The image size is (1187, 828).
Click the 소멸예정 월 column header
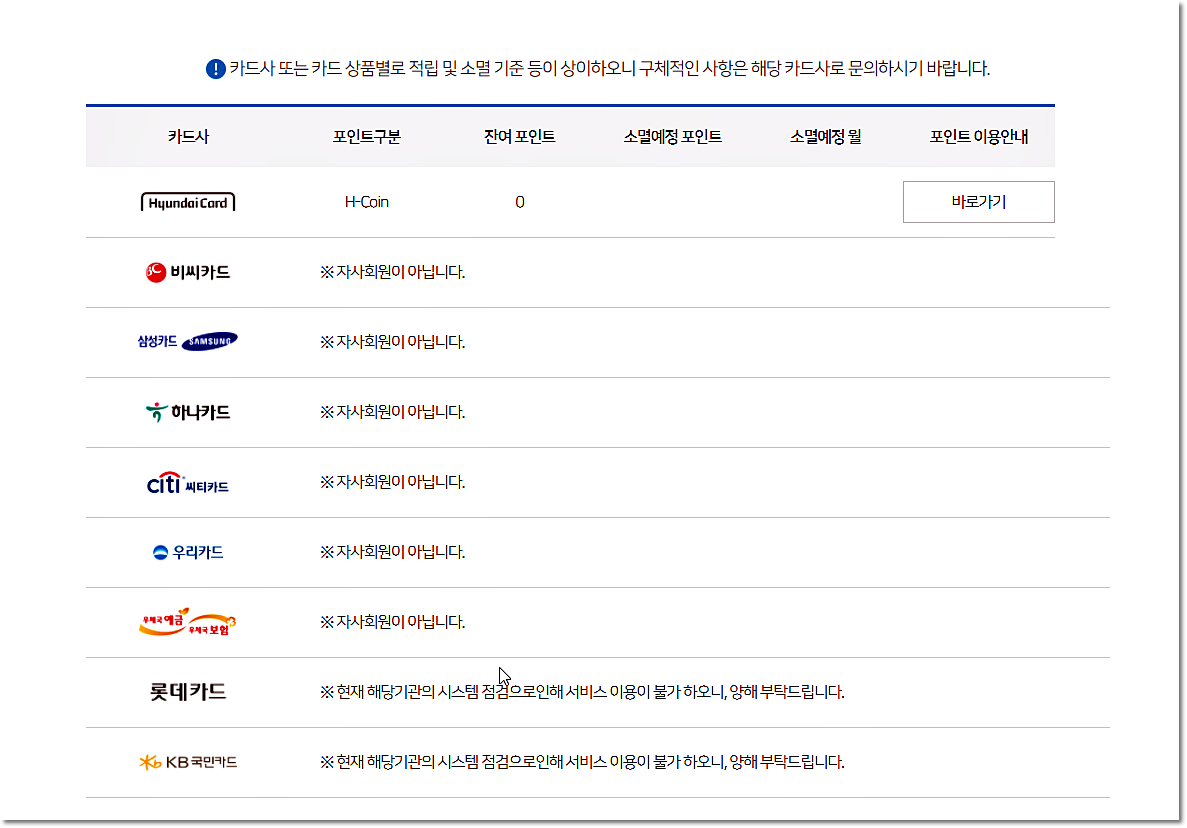[825, 136]
